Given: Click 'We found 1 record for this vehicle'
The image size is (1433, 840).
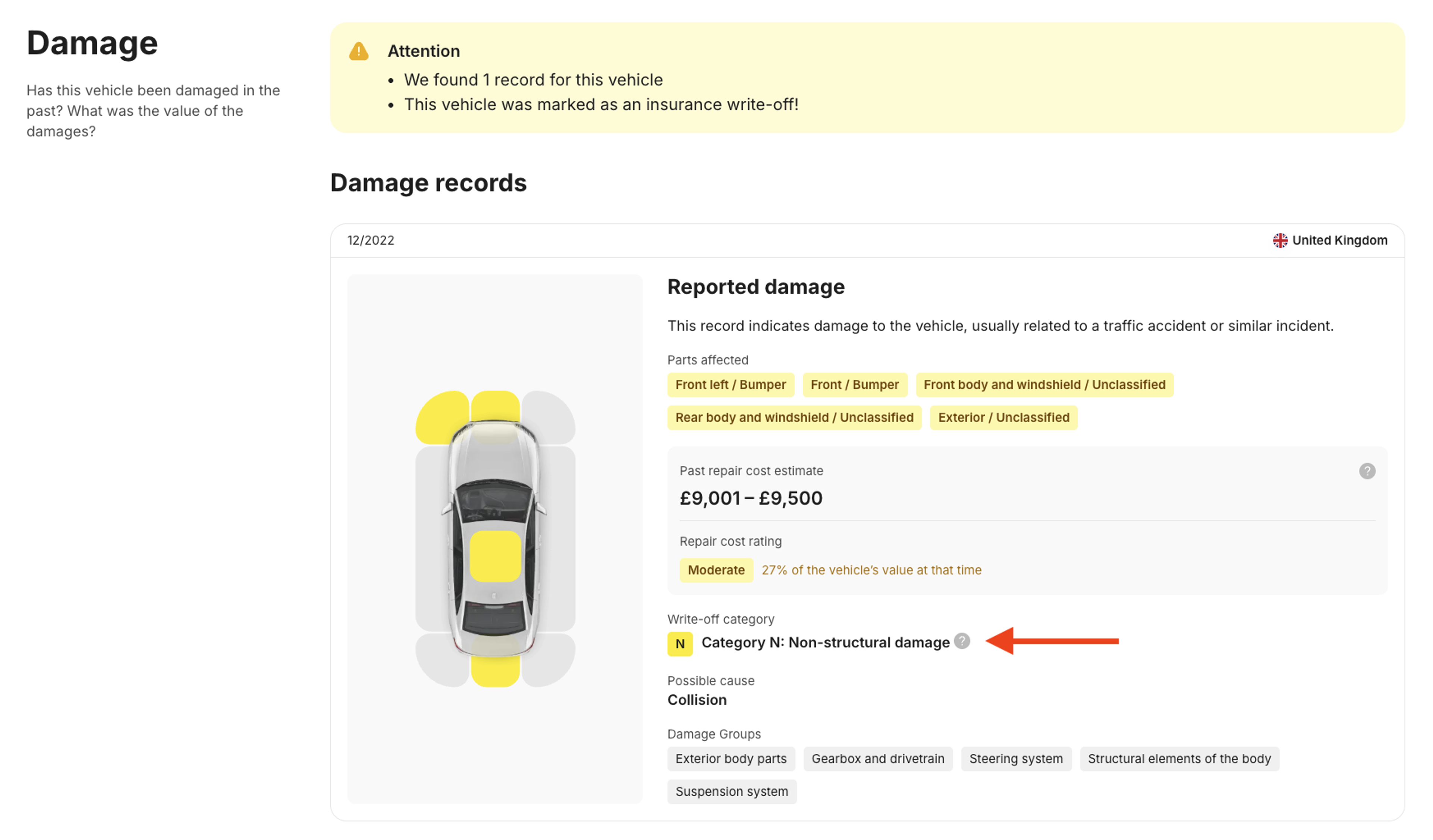Looking at the screenshot, I should [533, 79].
